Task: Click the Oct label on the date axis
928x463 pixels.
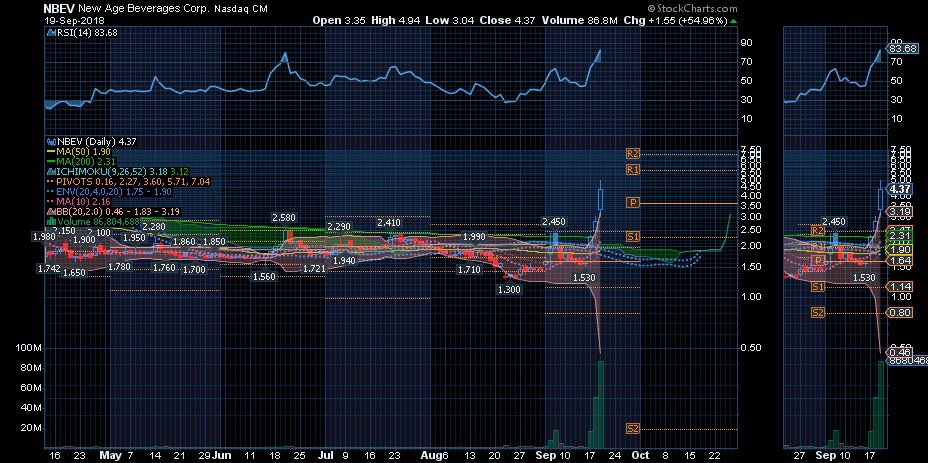Action: coord(638,455)
